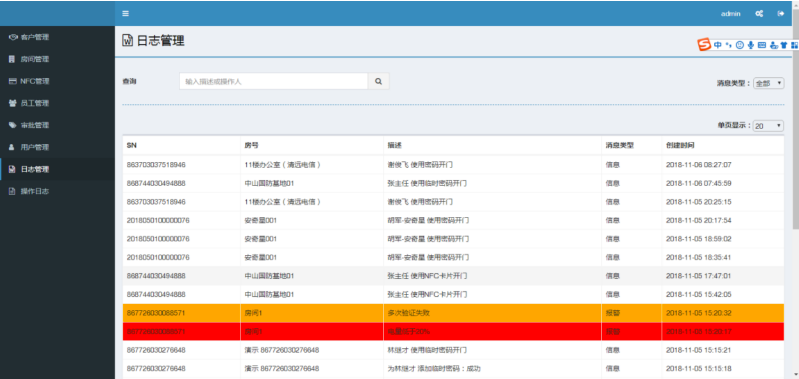The image size is (799, 379).
Task: Focus the 输入描述或操作人 search field
Action: click(274, 81)
